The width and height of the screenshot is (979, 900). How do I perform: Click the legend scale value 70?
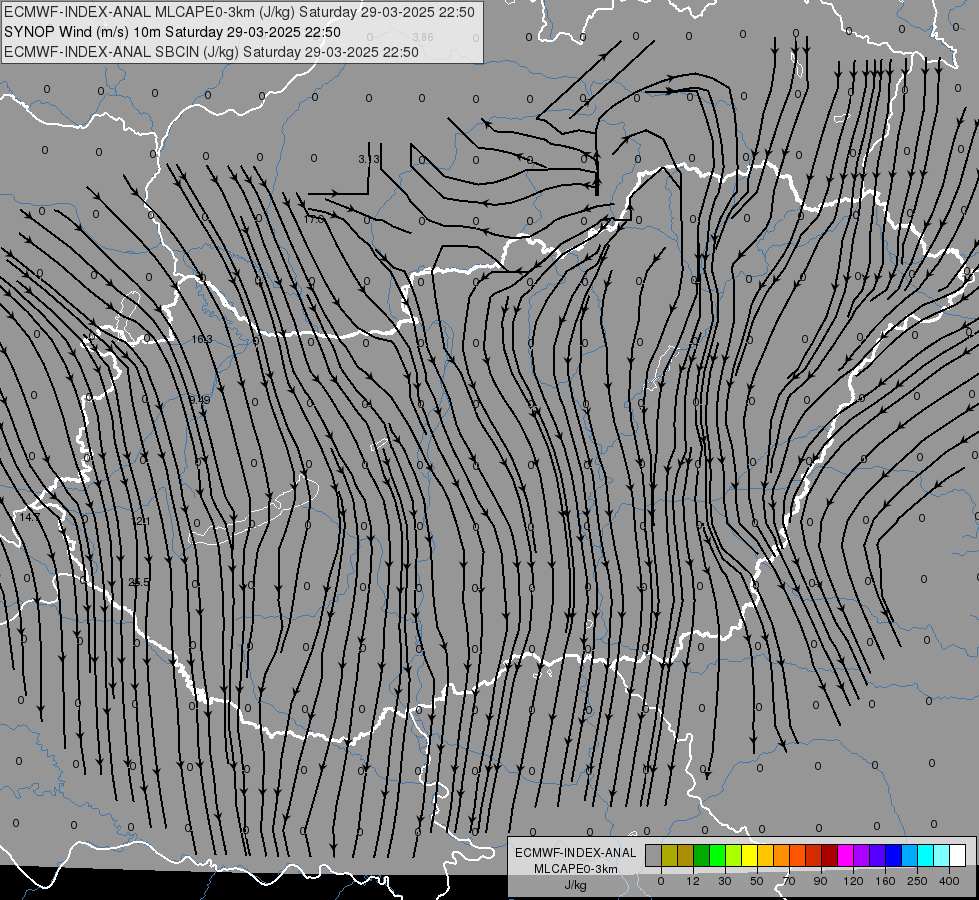point(789,882)
